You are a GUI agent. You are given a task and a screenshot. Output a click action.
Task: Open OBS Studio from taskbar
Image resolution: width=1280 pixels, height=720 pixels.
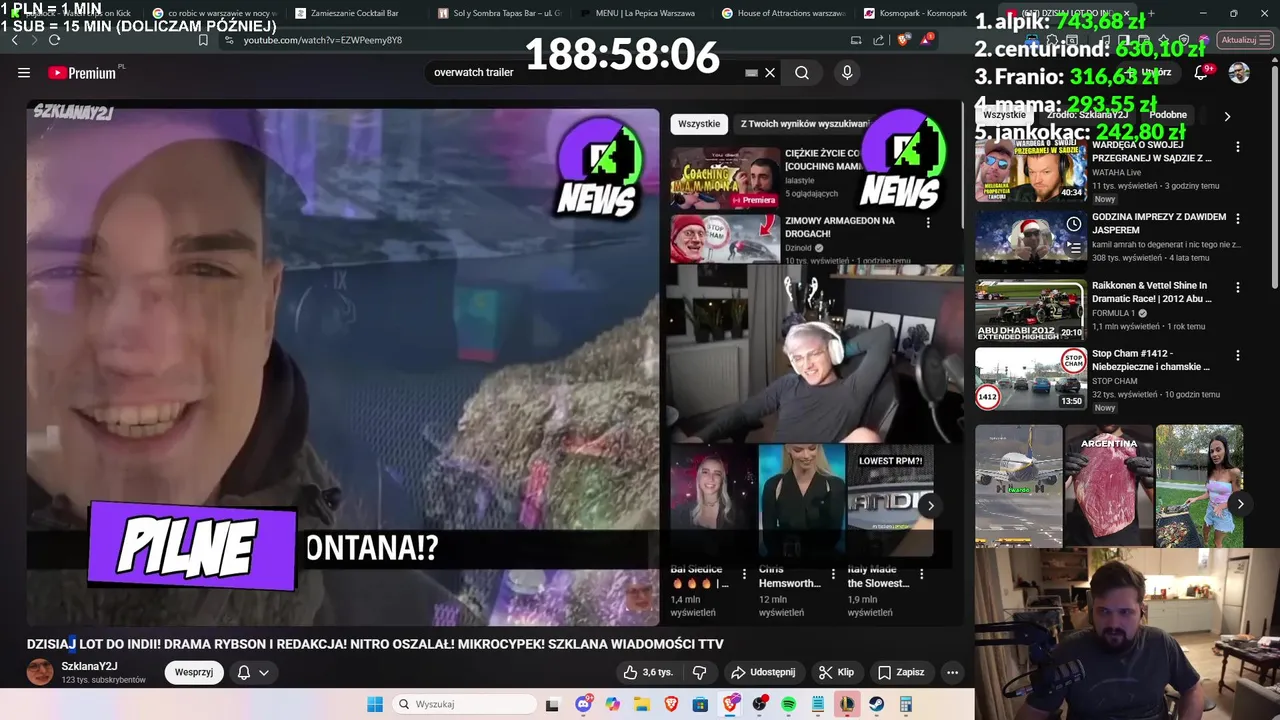pyautogui.click(x=759, y=704)
